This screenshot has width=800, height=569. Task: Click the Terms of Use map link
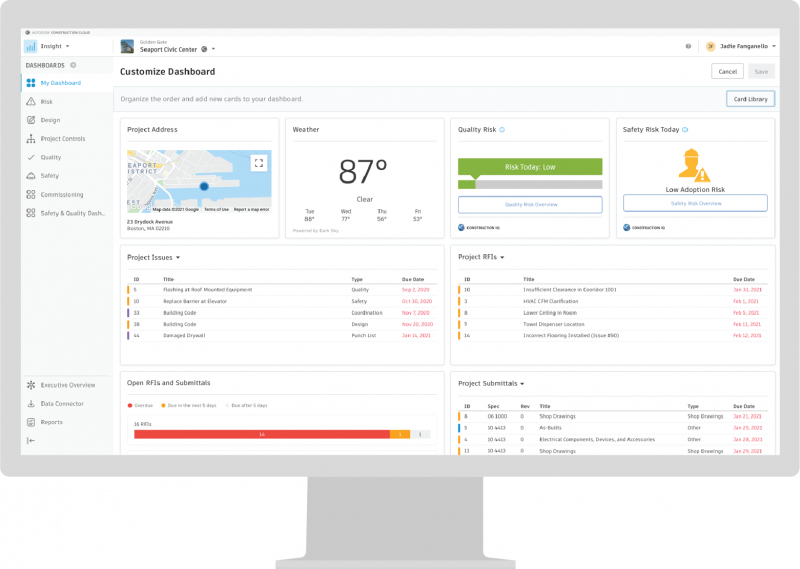pyautogui.click(x=216, y=209)
